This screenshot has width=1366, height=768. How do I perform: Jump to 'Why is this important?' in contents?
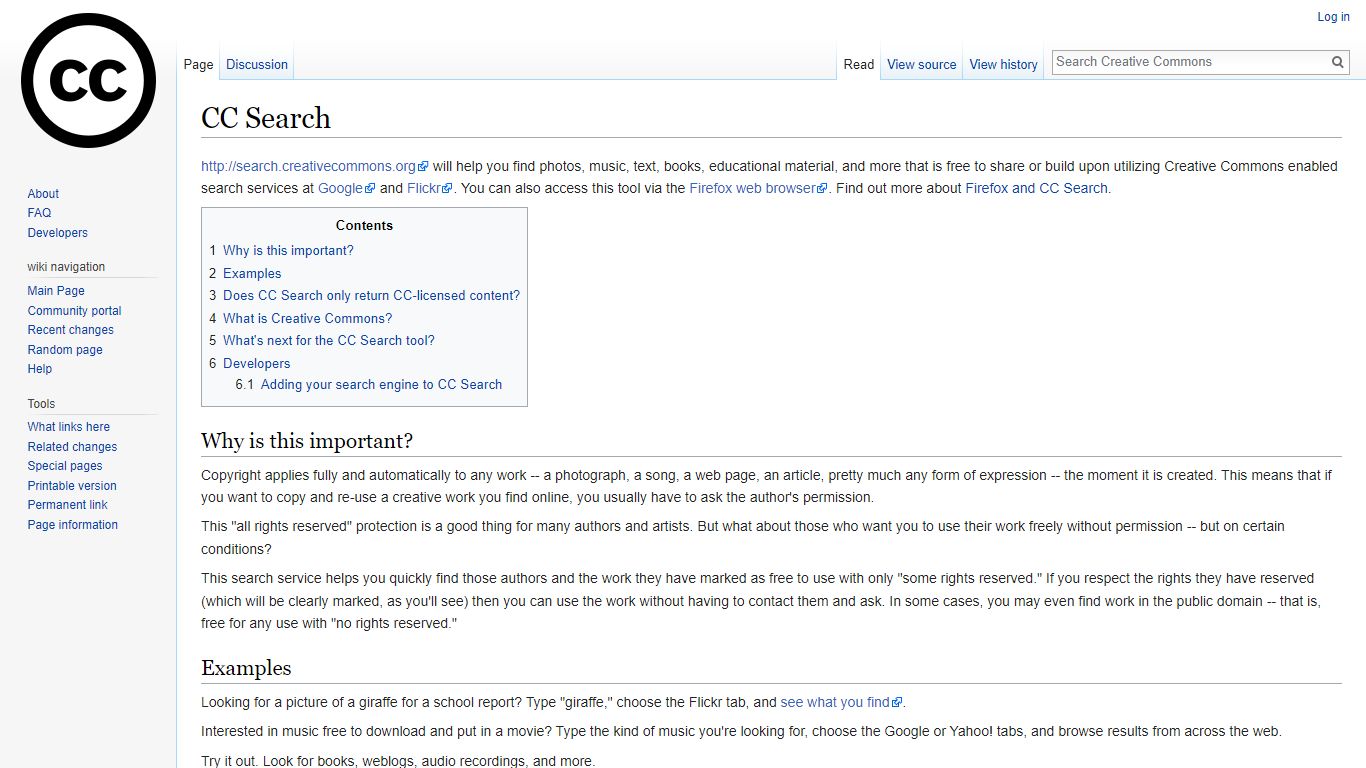(288, 251)
